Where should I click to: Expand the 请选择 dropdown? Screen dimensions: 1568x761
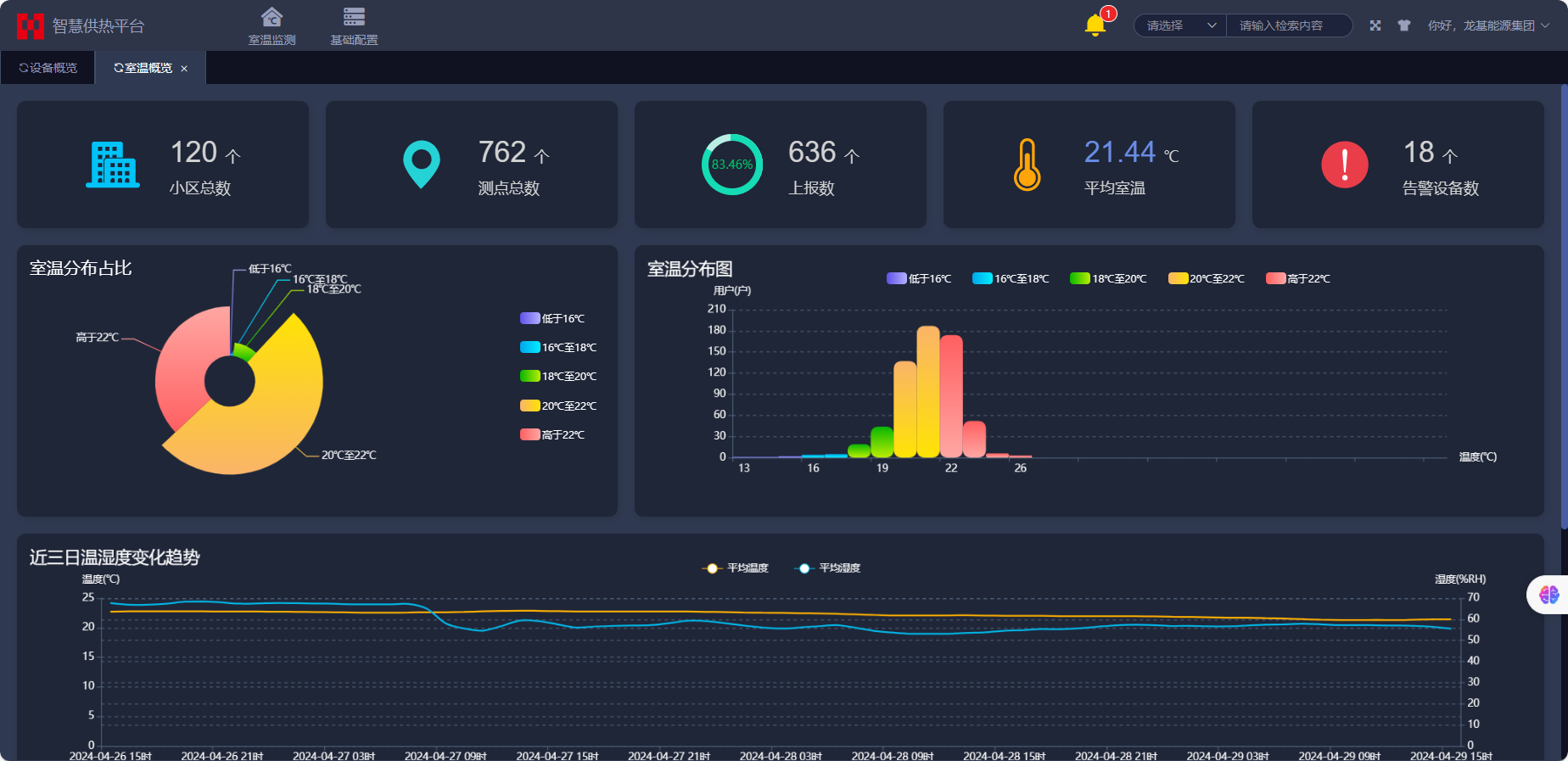[1180, 25]
